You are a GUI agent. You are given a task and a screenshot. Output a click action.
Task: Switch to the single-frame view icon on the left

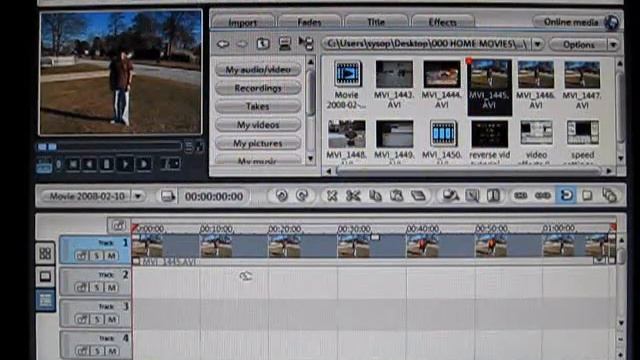tap(45, 276)
